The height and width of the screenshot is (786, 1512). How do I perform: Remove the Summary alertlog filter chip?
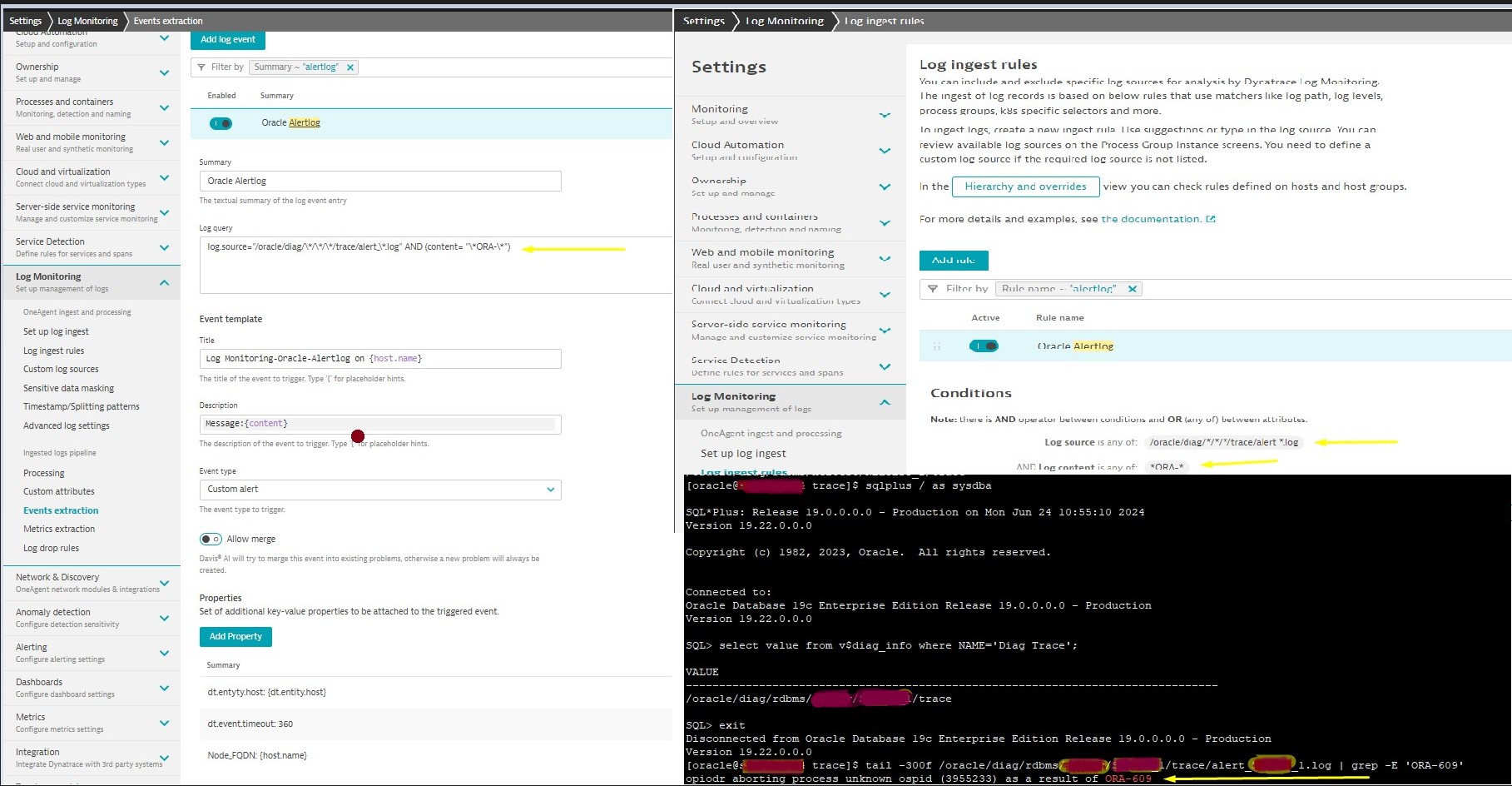point(350,67)
